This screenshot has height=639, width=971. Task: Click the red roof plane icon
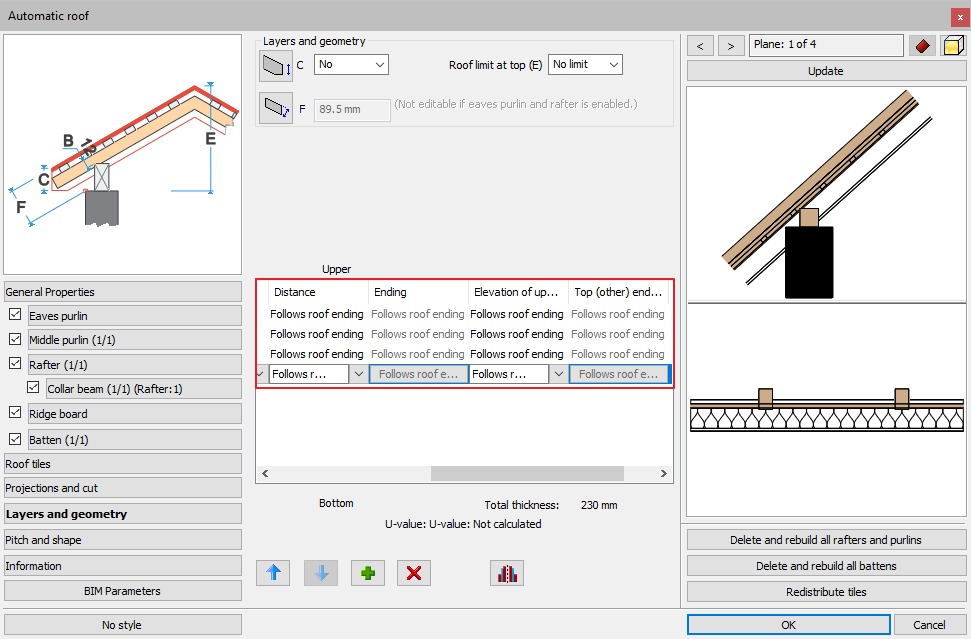tap(921, 46)
